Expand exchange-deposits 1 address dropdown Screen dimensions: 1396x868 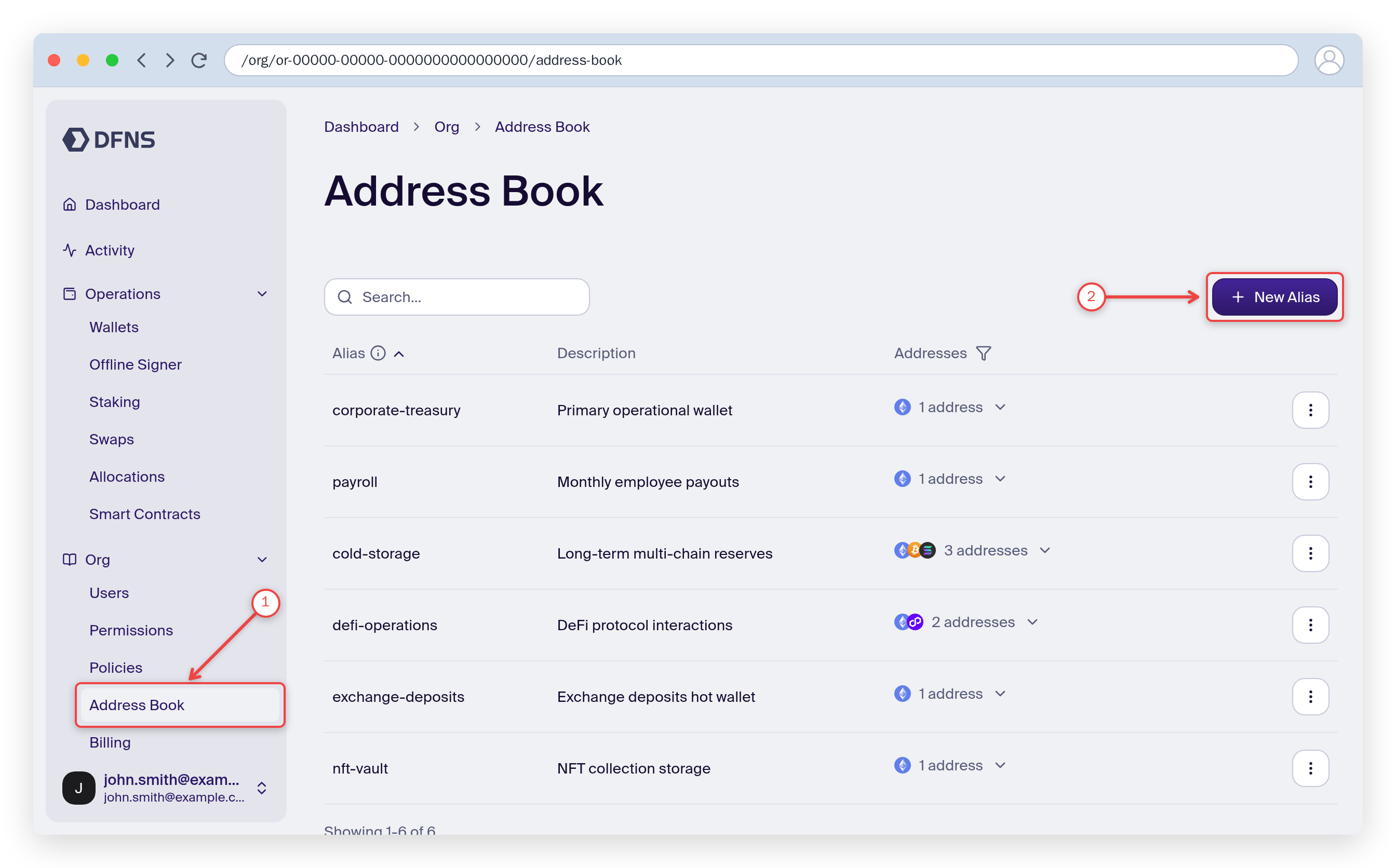pyautogui.click(x=1000, y=694)
